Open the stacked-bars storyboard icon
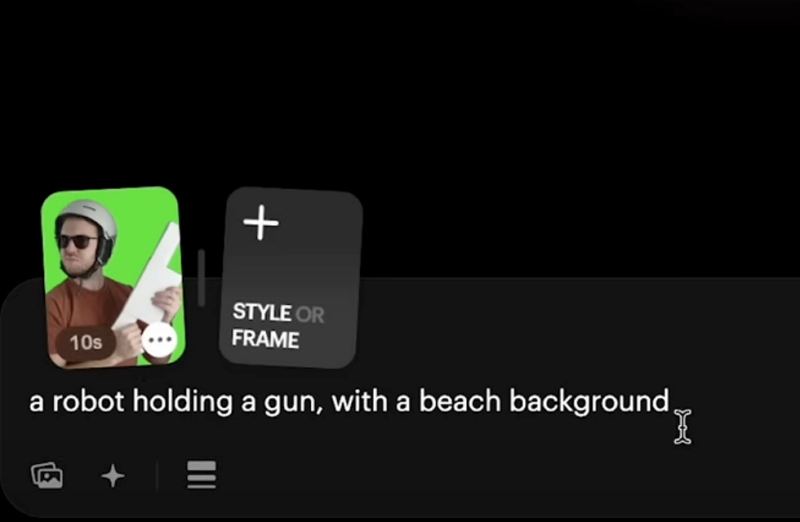This screenshot has width=800, height=522. pos(202,475)
